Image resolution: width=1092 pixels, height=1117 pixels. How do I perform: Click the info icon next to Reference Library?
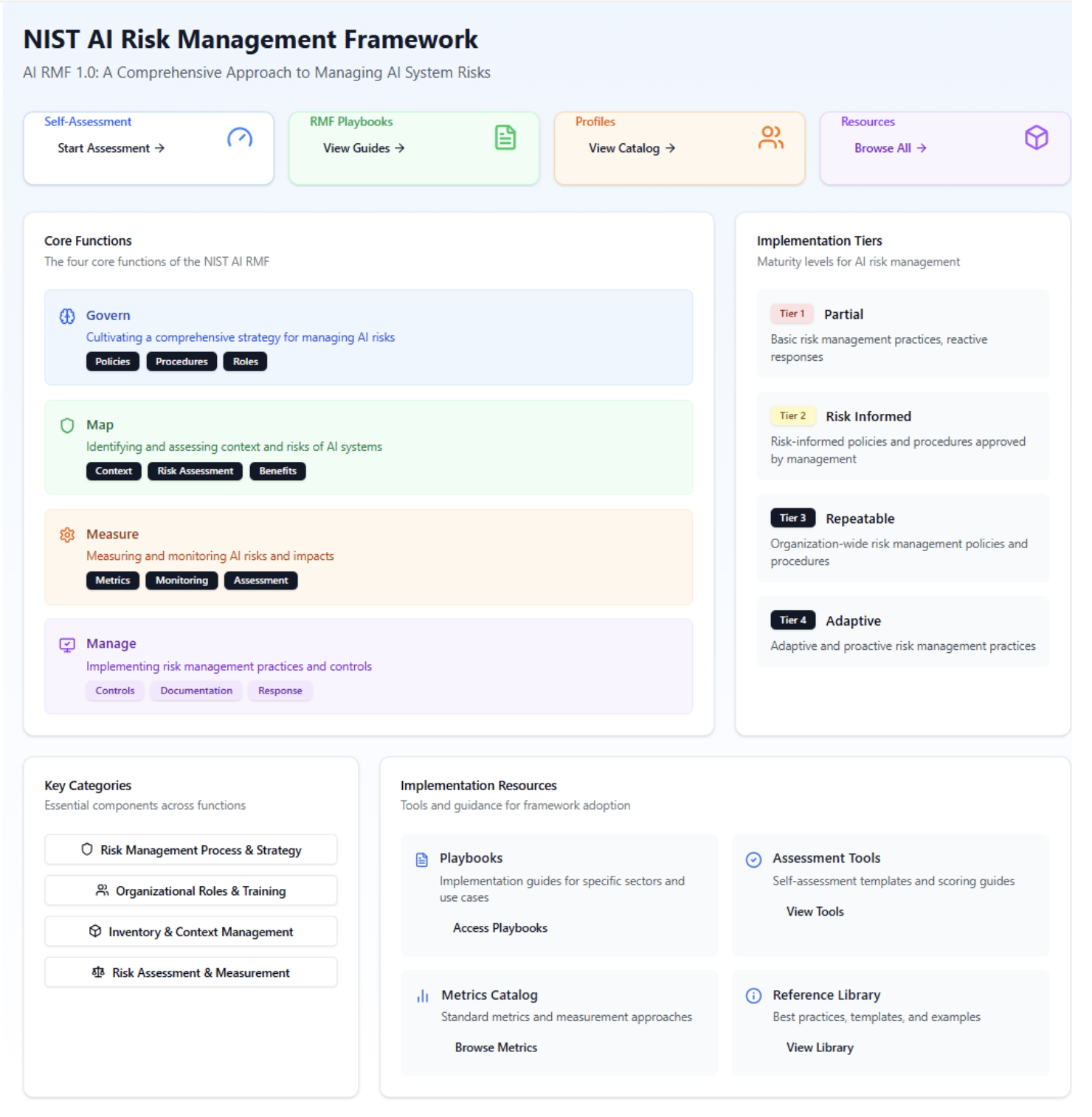(x=753, y=996)
